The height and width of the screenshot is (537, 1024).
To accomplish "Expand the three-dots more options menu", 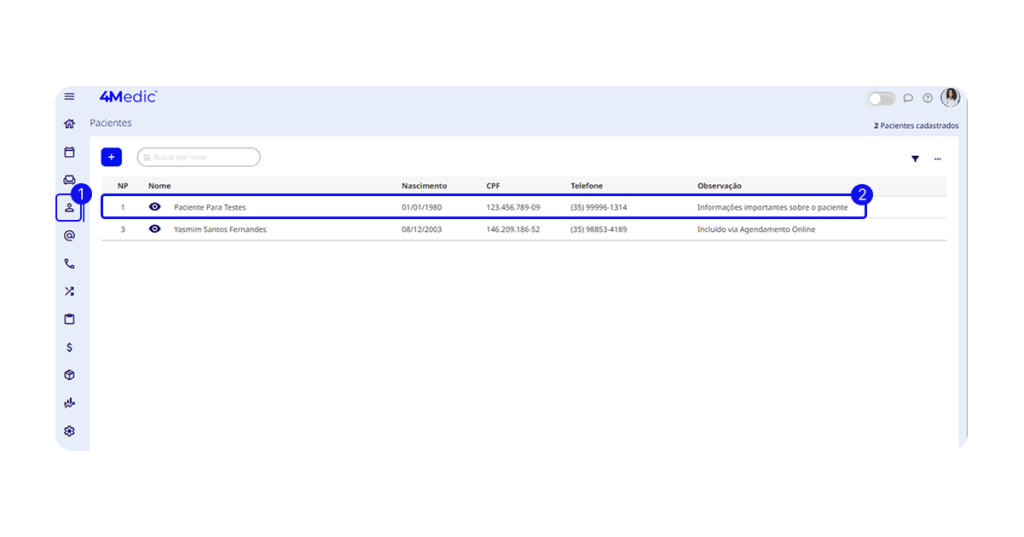I will (937, 158).
